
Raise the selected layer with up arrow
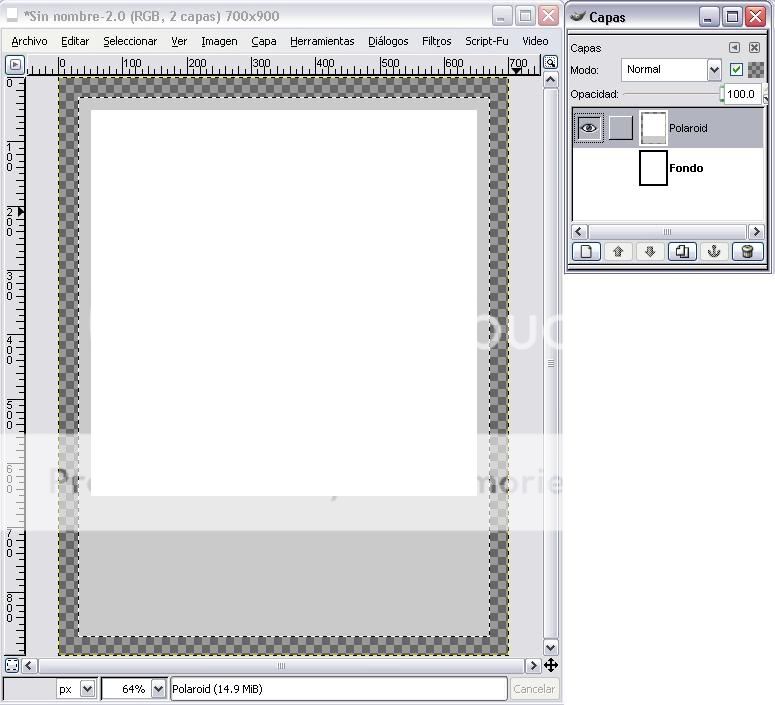click(x=618, y=252)
